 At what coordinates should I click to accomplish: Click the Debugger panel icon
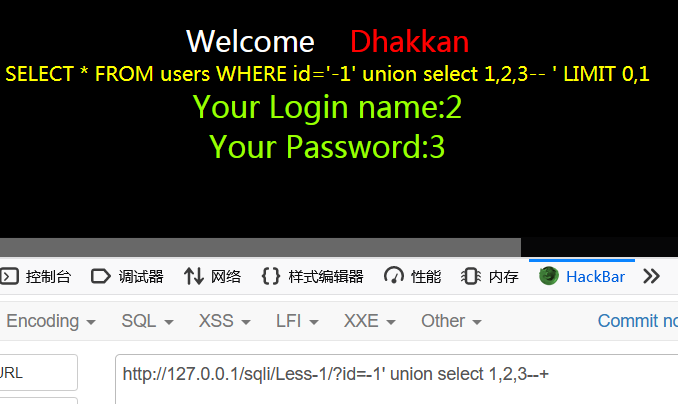pyautogui.click(x=100, y=276)
